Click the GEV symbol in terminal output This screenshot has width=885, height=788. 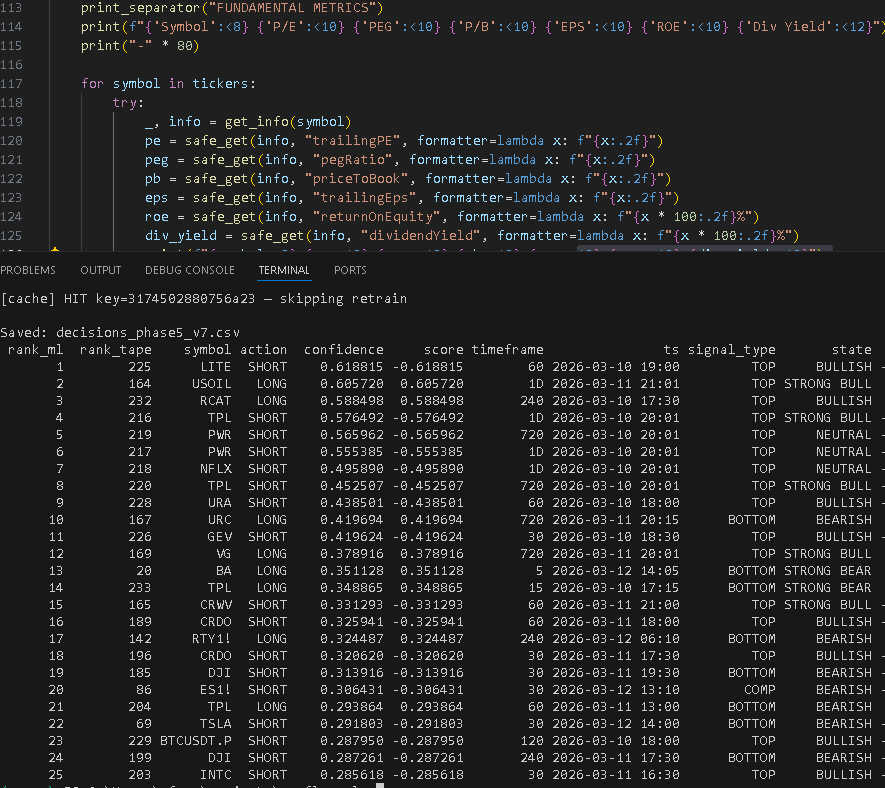pyautogui.click(x=220, y=537)
